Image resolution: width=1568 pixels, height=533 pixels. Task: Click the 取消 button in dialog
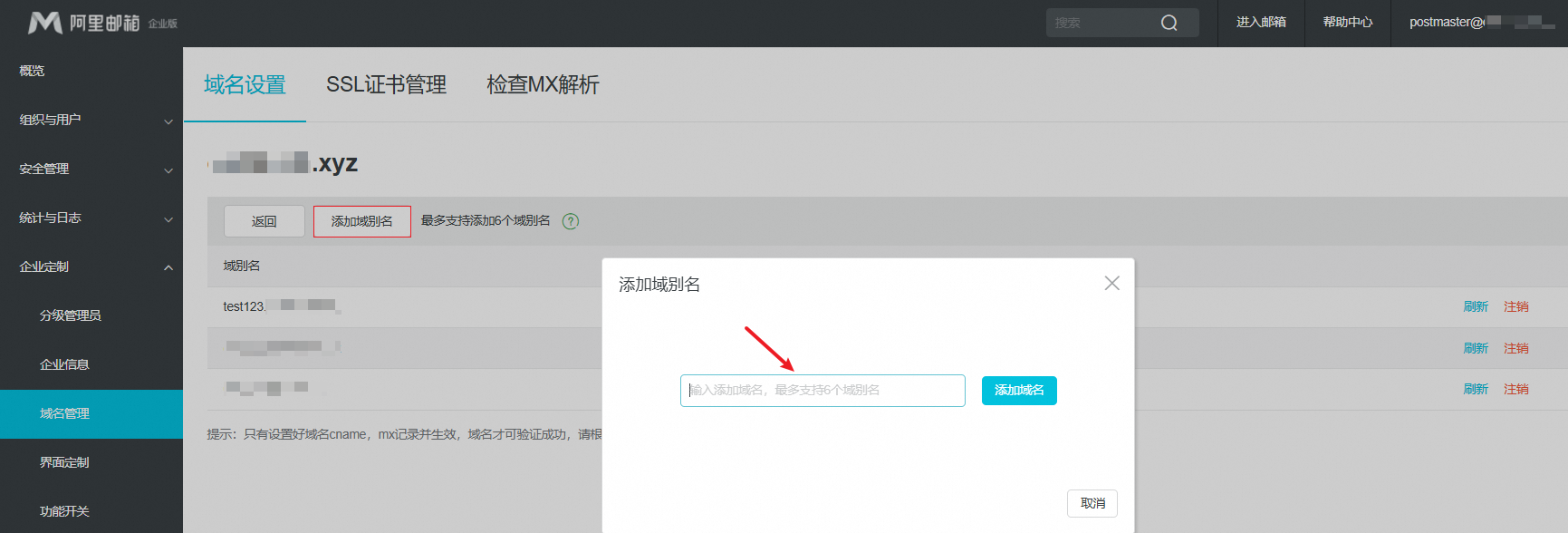pos(1092,503)
